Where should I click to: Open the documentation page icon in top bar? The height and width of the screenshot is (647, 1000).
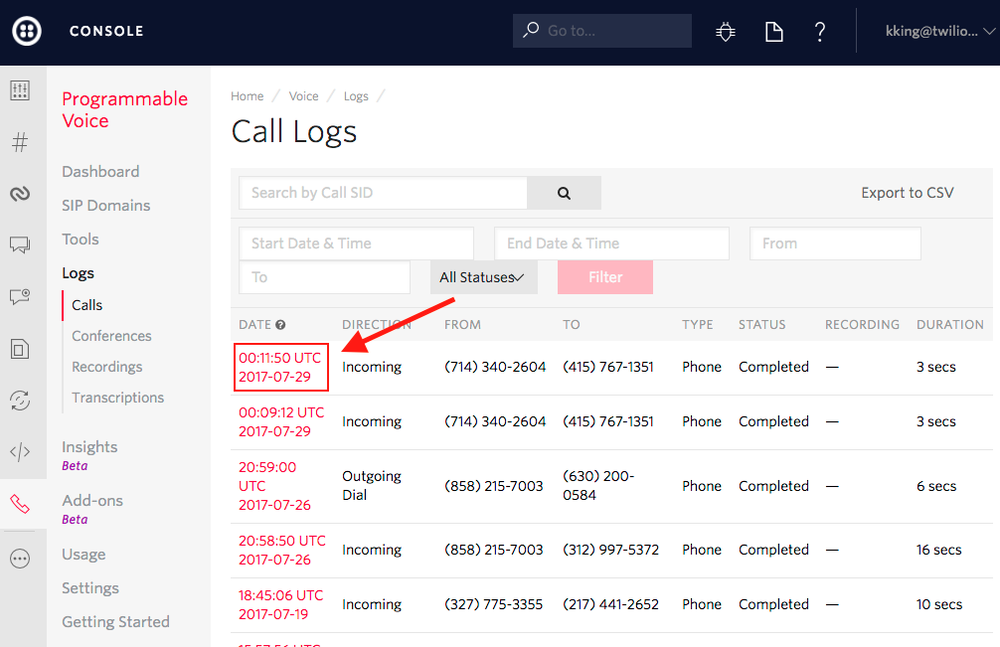[773, 31]
